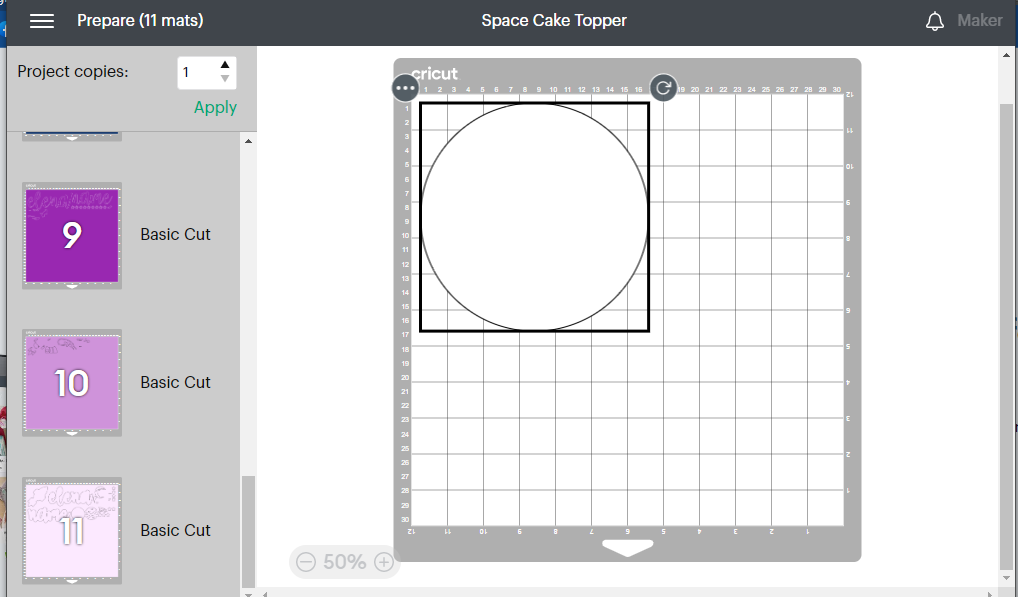Click the circle shape on the mat
This screenshot has height=597, width=1018.
click(x=534, y=217)
